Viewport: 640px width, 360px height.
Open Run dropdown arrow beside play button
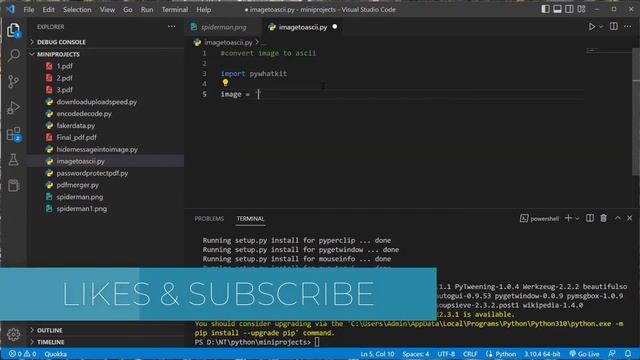pyautogui.click(x=601, y=27)
